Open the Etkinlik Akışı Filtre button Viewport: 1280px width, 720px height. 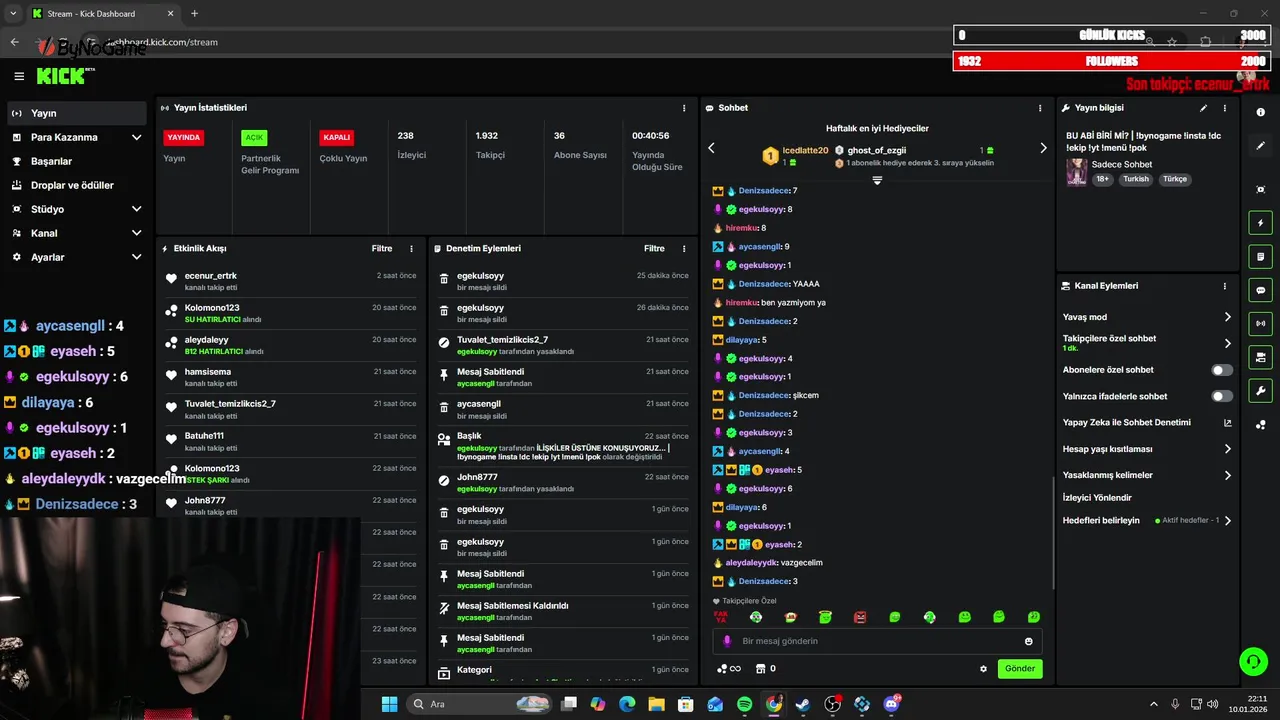point(382,248)
